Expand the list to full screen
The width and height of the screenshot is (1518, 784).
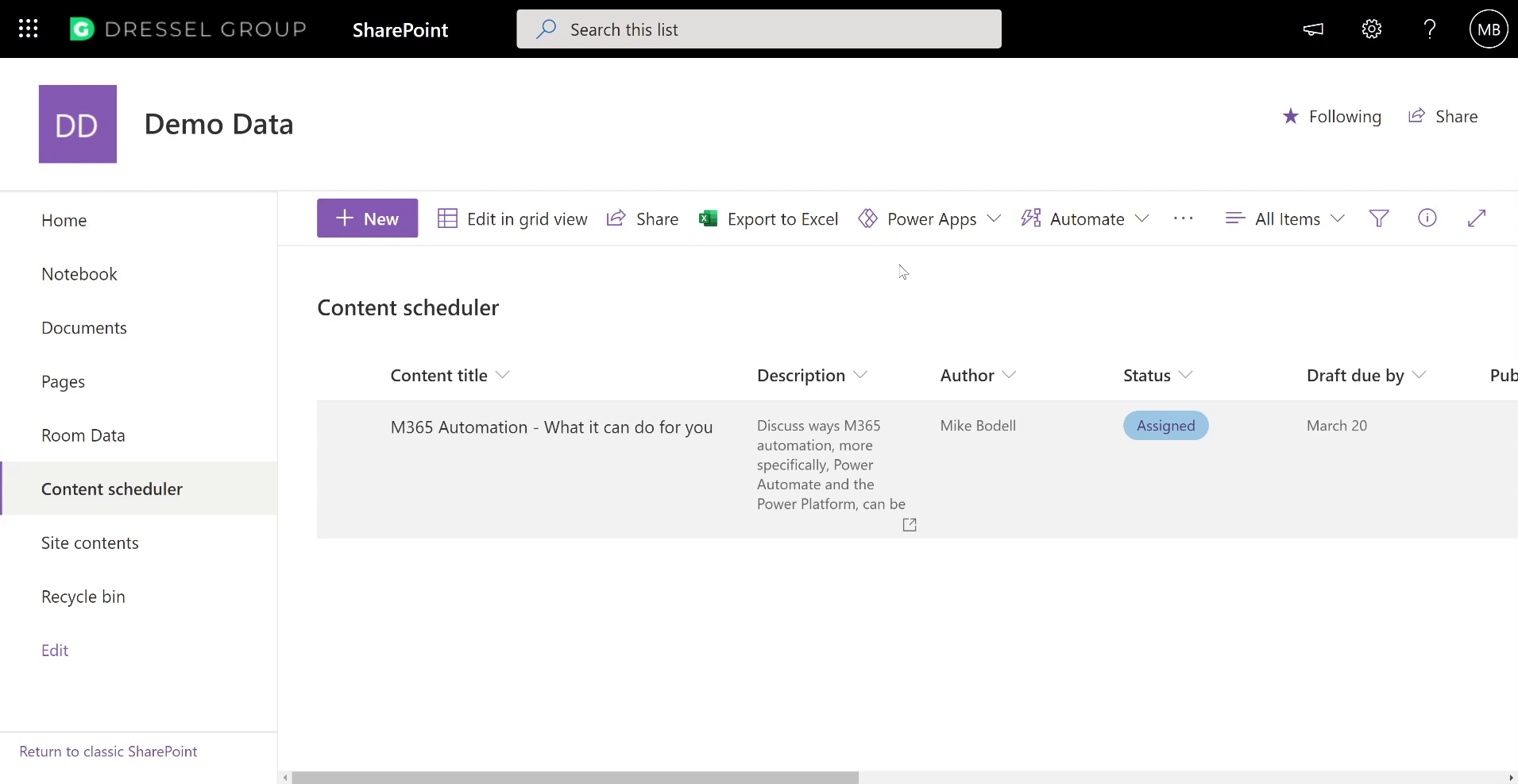1477,218
